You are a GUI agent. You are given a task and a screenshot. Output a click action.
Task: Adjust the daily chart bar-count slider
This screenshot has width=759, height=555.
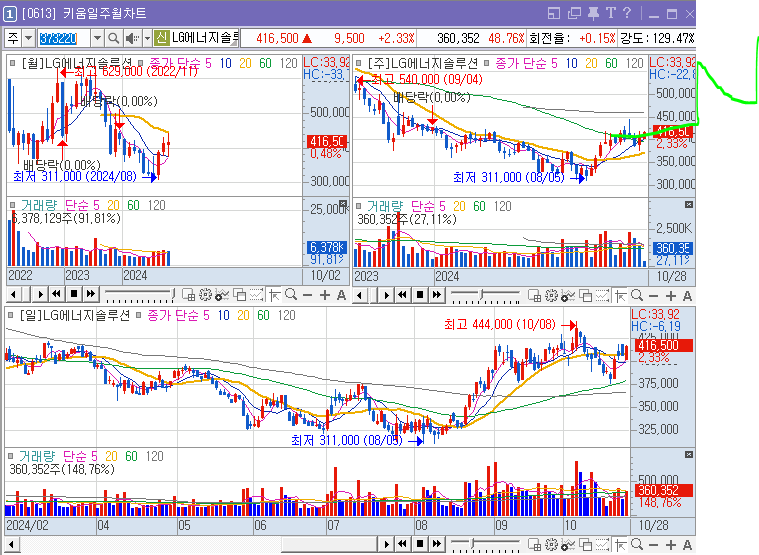click(485, 545)
